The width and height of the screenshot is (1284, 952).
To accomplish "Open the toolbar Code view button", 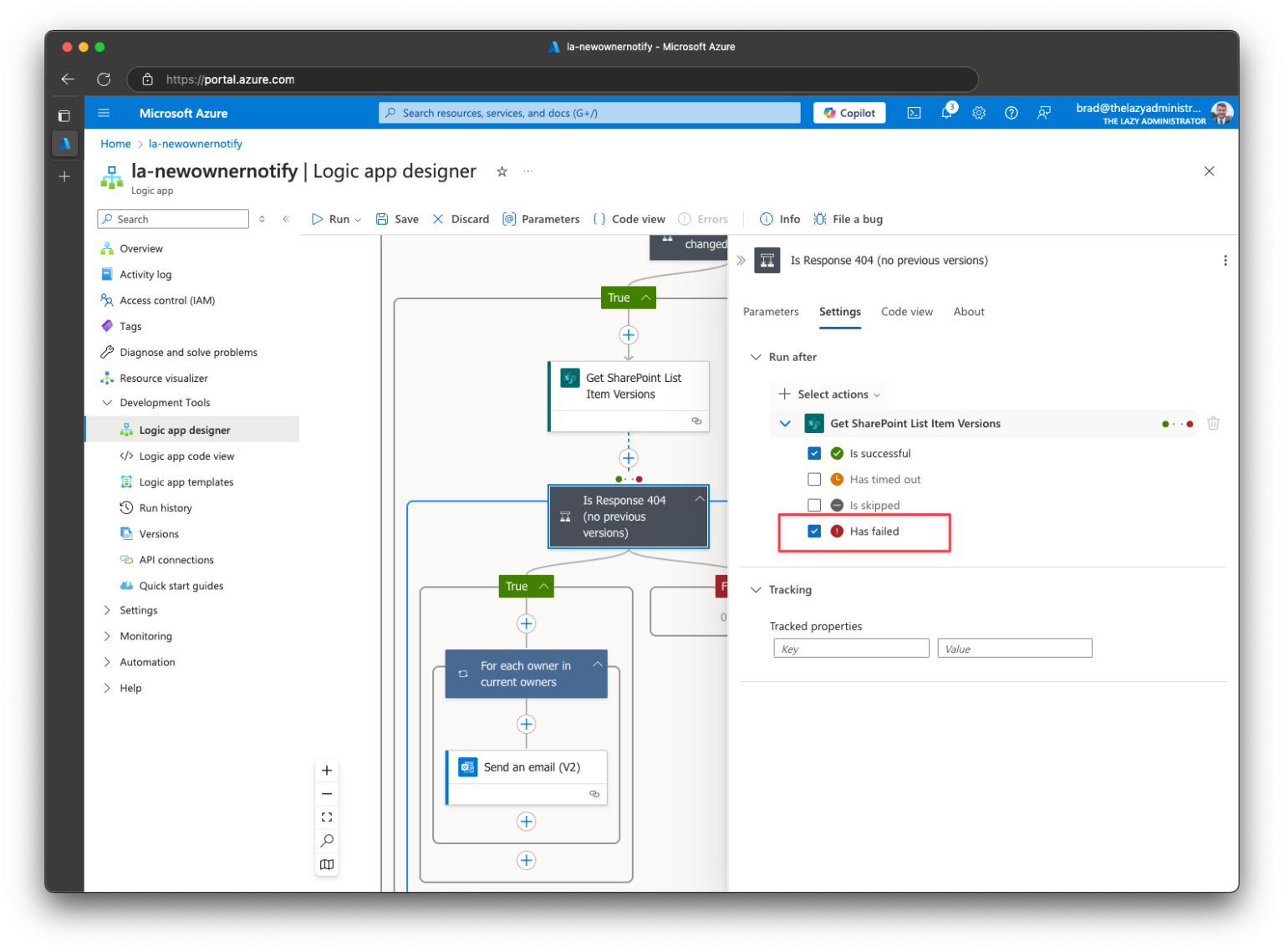I will [x=629, y=219].
